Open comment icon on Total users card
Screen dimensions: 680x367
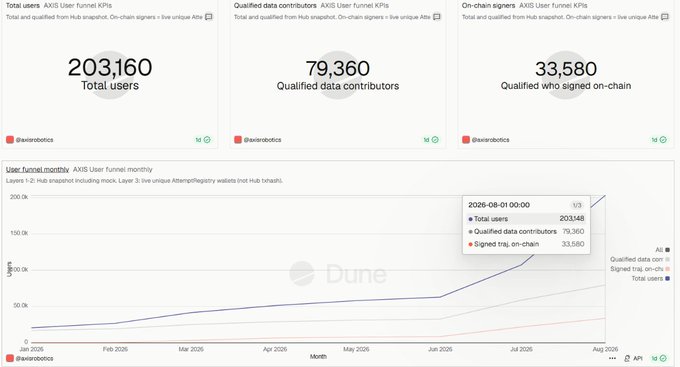pos(209,17)
